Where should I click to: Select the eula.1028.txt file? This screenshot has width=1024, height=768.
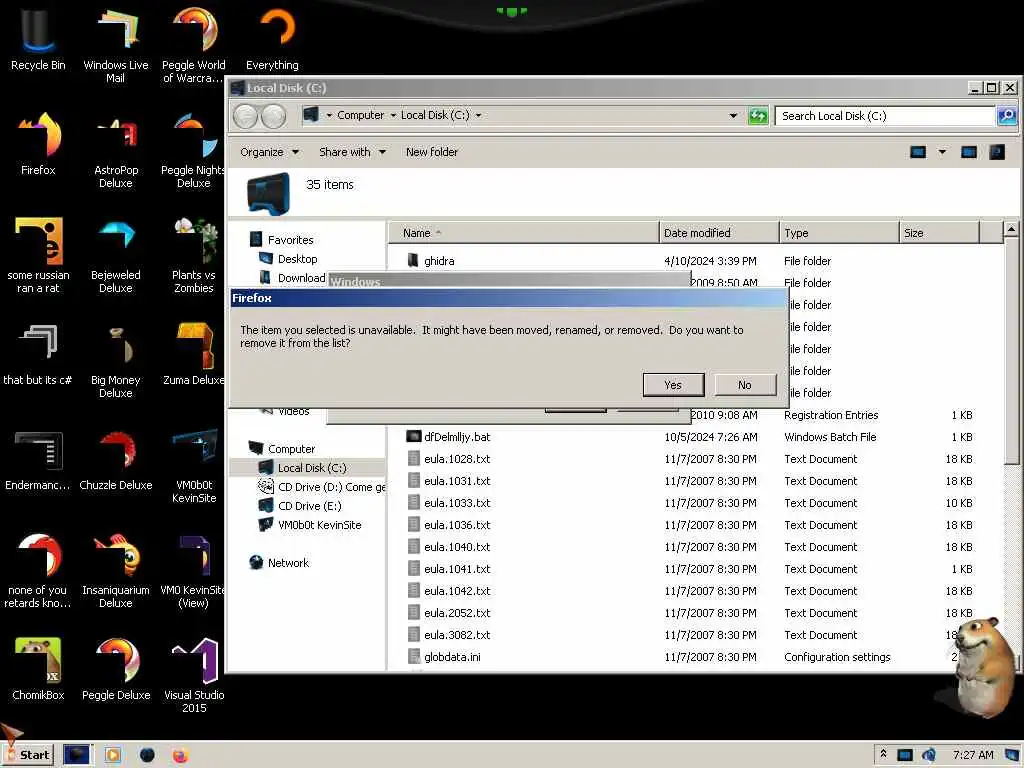(x=456, y=459)
